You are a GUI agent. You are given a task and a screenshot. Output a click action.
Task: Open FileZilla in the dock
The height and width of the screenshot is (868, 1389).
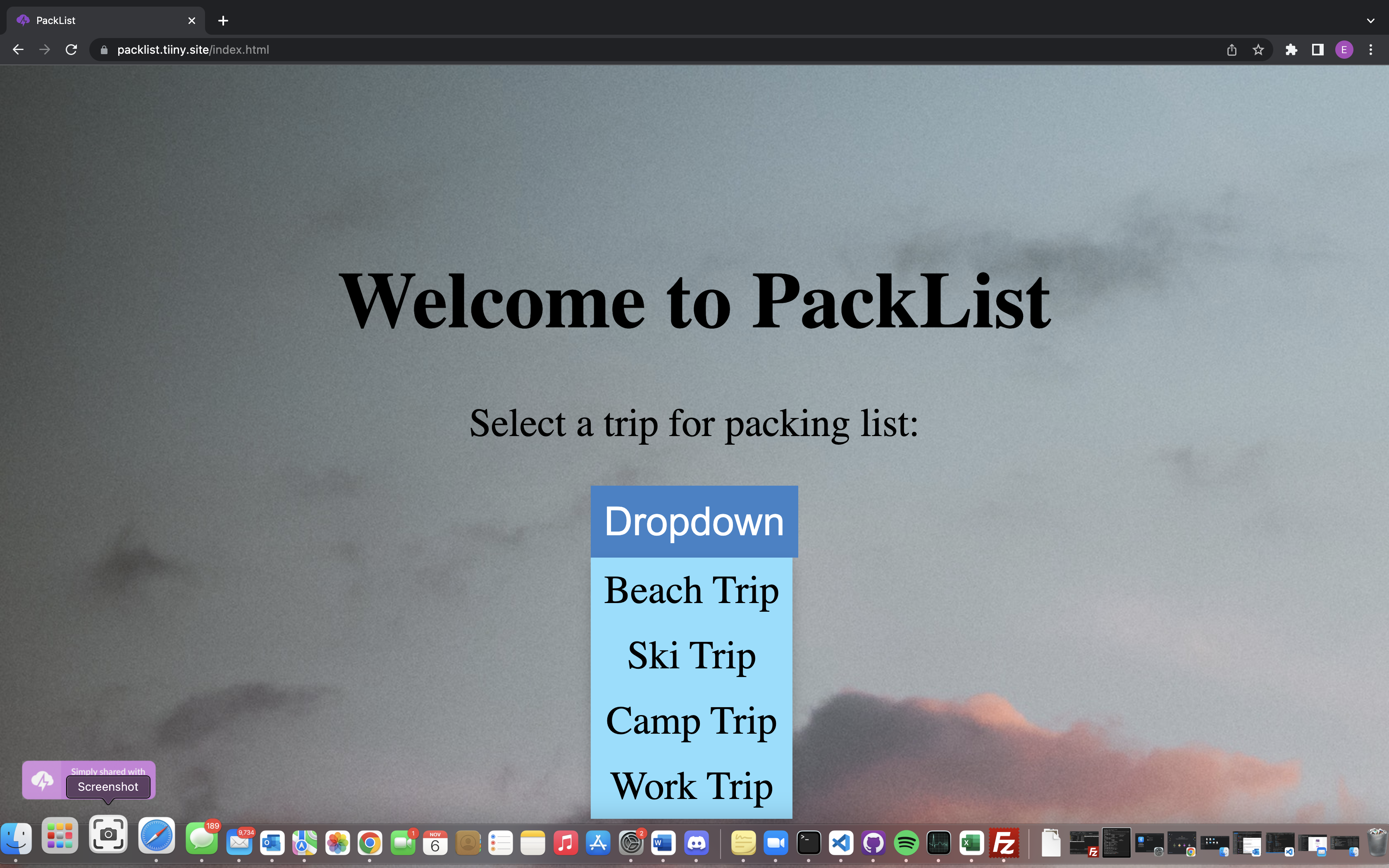coord(1004,843)
